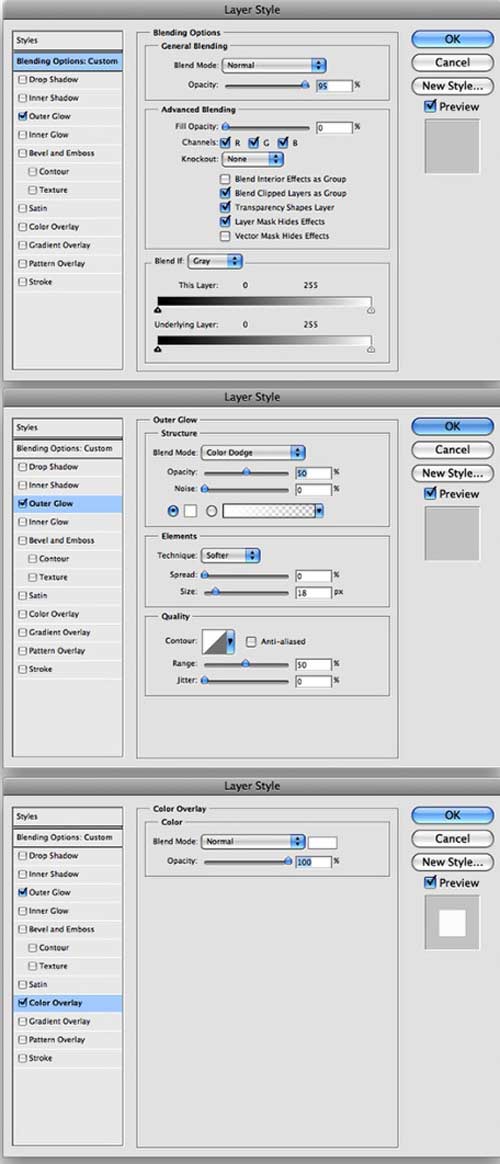Toggle the G channel checkbox
The image size is (500, 1164).
tap(254, 142)
